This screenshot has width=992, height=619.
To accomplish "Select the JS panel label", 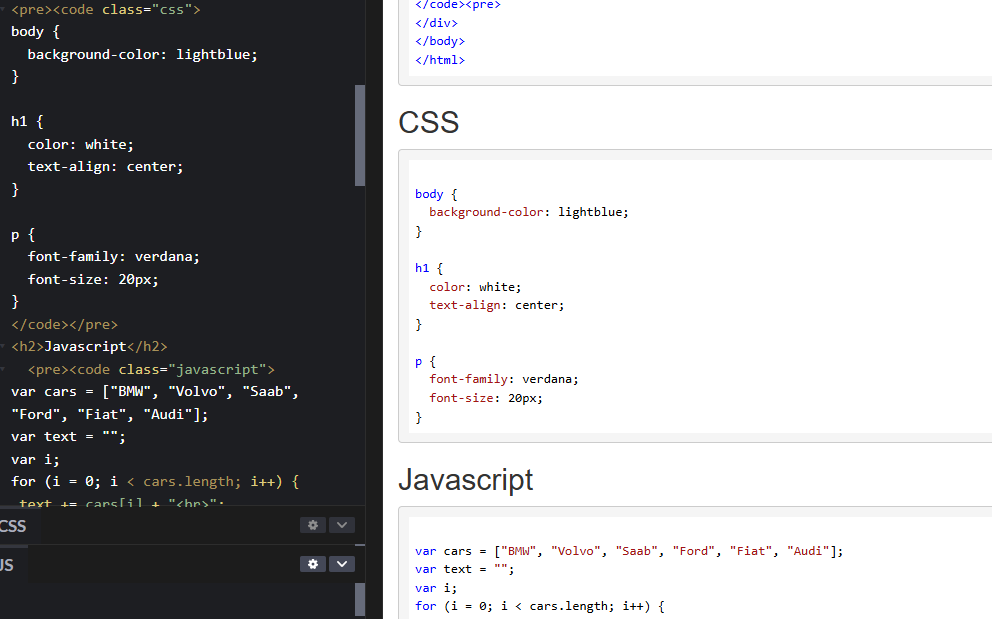I will 7,564.
